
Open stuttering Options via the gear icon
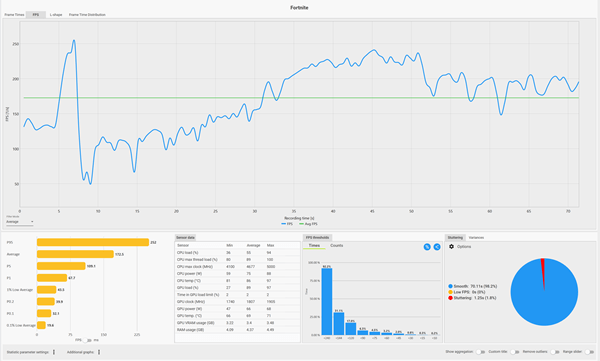pyautogui.click(x=451, y=247)
